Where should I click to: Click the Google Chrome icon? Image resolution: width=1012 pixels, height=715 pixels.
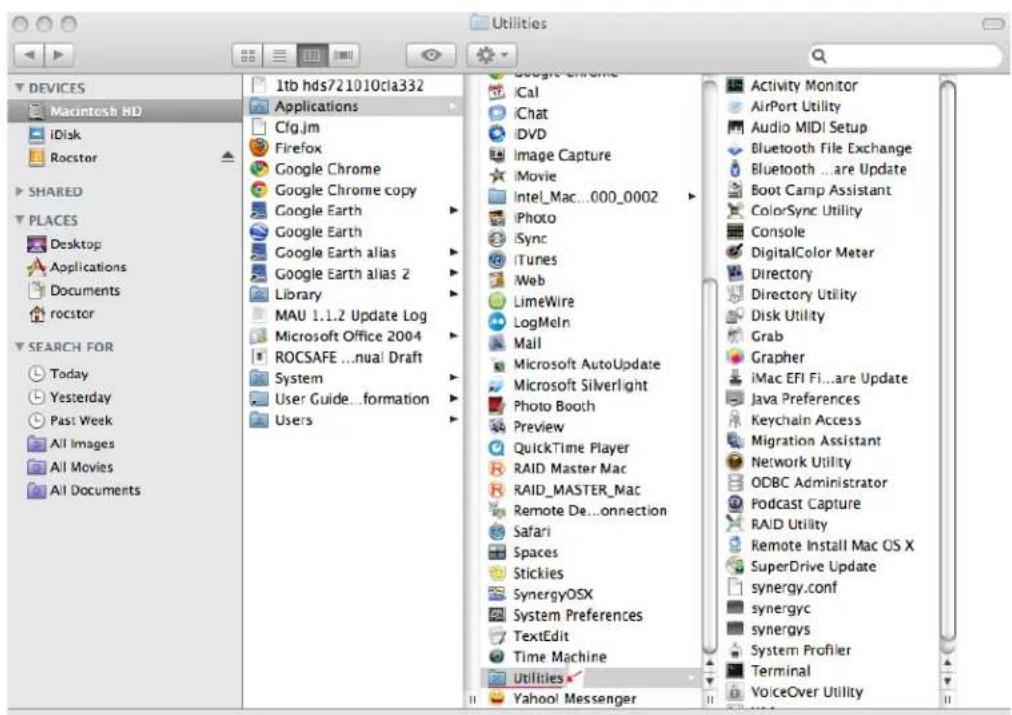pos(259,169)
